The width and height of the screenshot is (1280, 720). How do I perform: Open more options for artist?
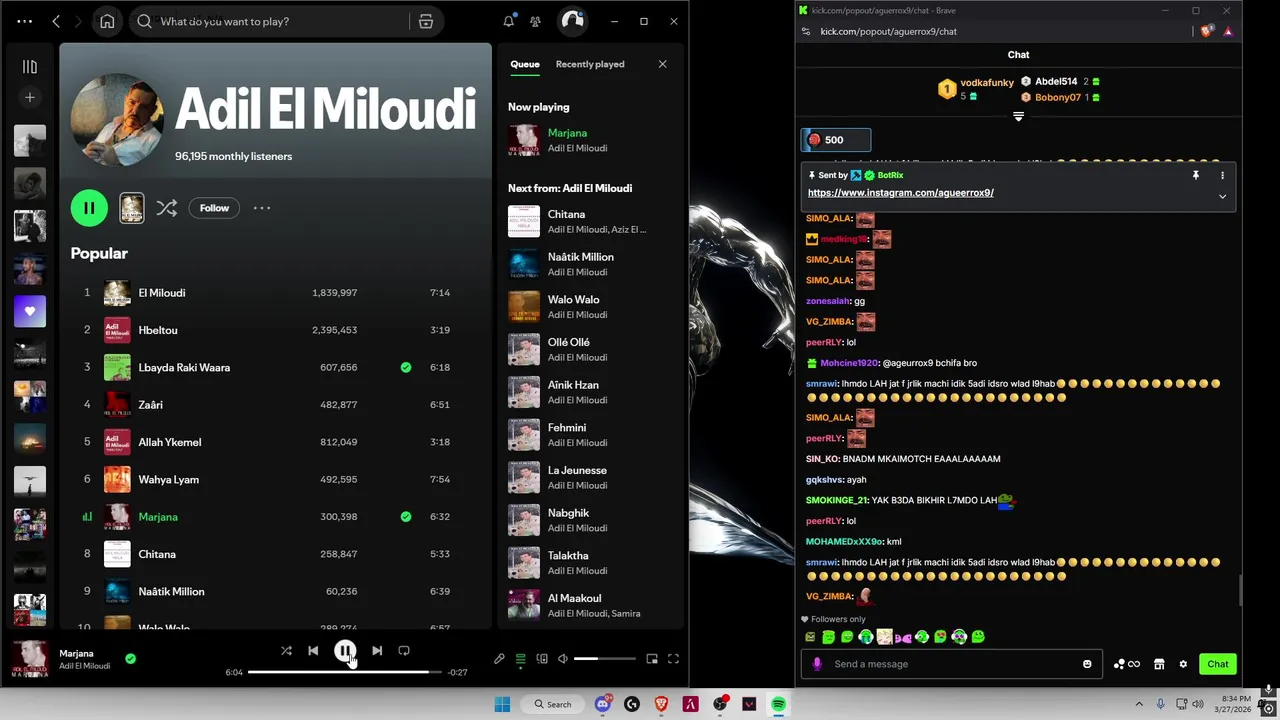[x=262, y=208]
